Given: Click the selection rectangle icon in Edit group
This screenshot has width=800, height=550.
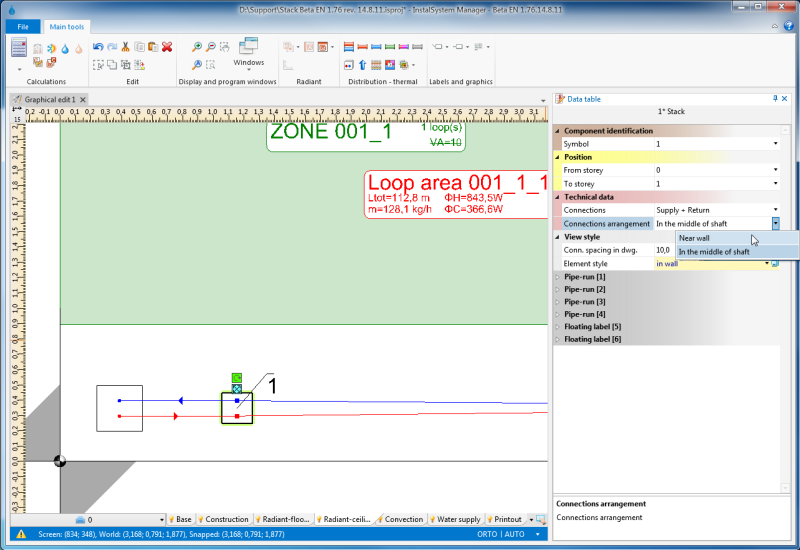Looking at the screenshot, I should point(98,65).
